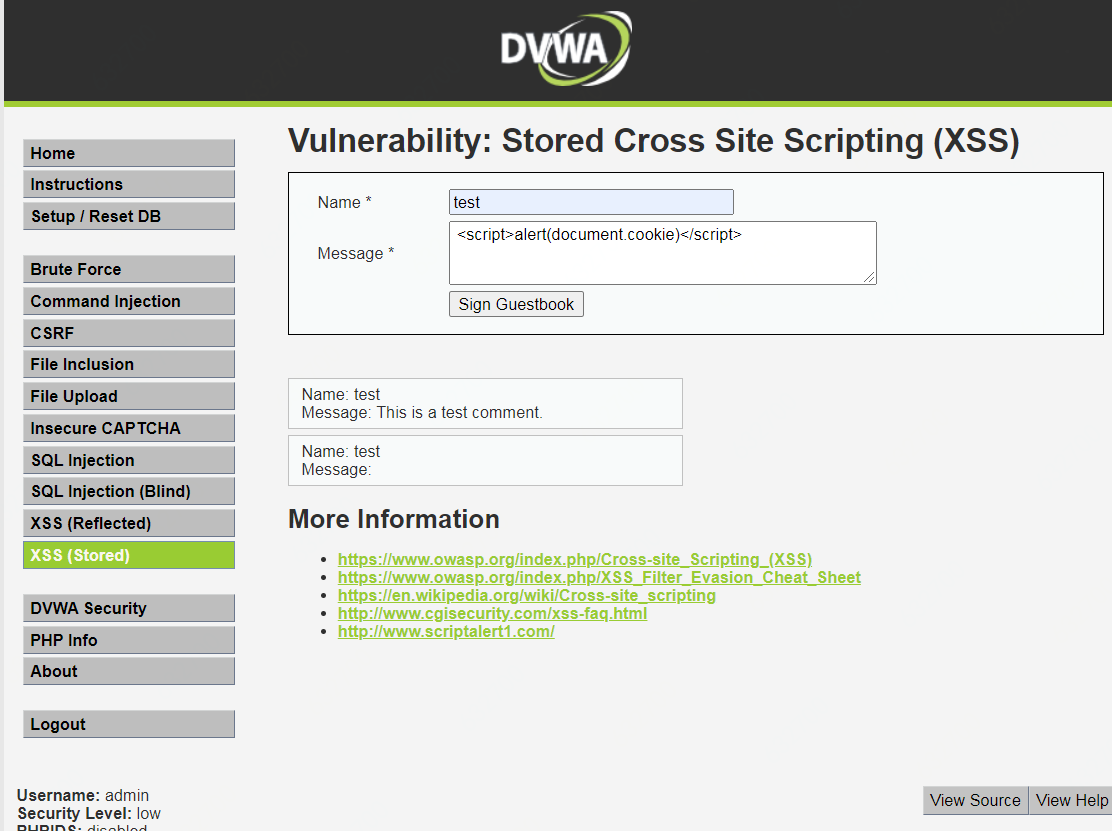Screen dimensions: 1112x831
Task: Log out of DVWA
Action: click(128, 723)
